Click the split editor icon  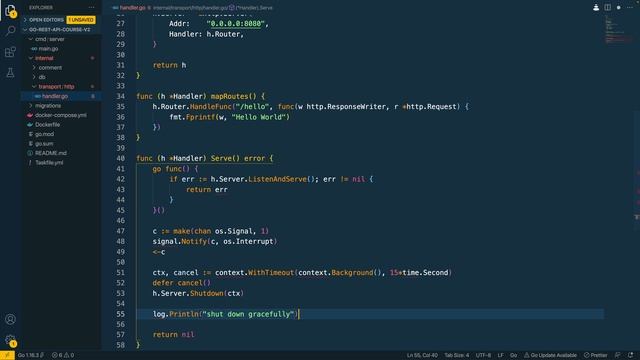click(x=607, y=7)
